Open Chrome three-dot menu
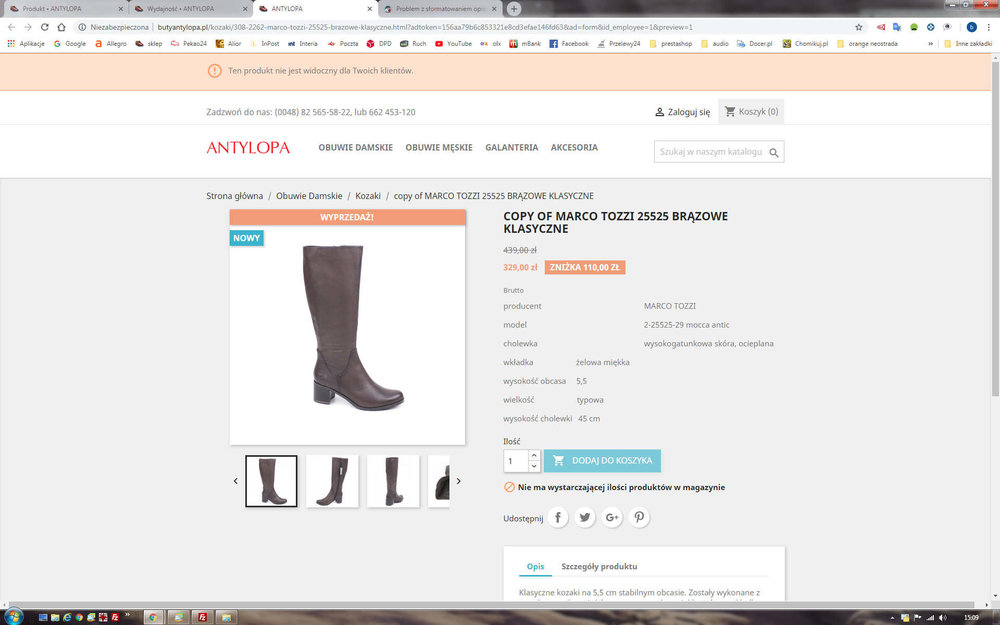 tap(989, 27)
